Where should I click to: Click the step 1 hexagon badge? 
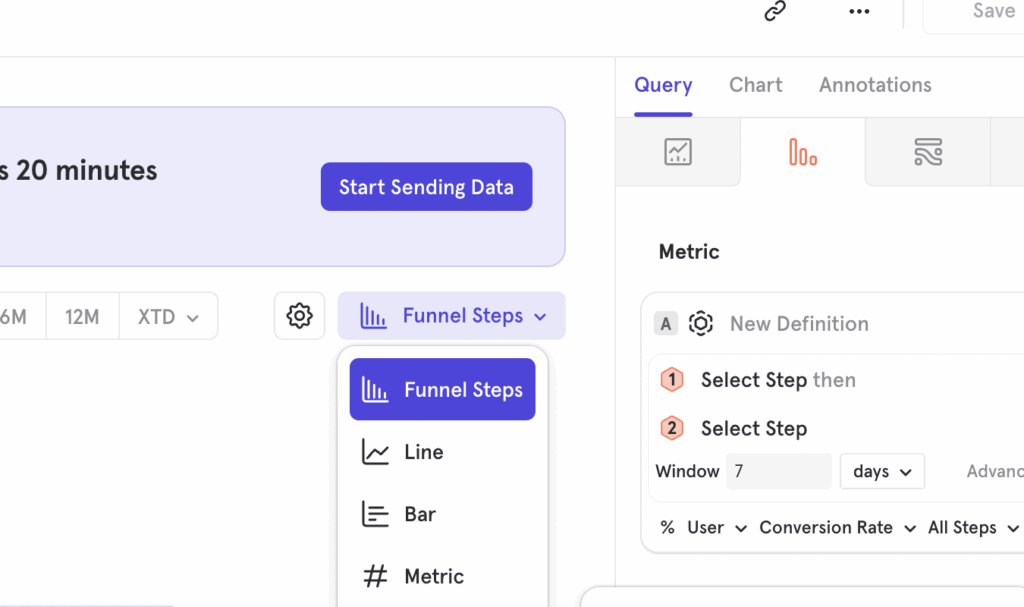(672, 380)
